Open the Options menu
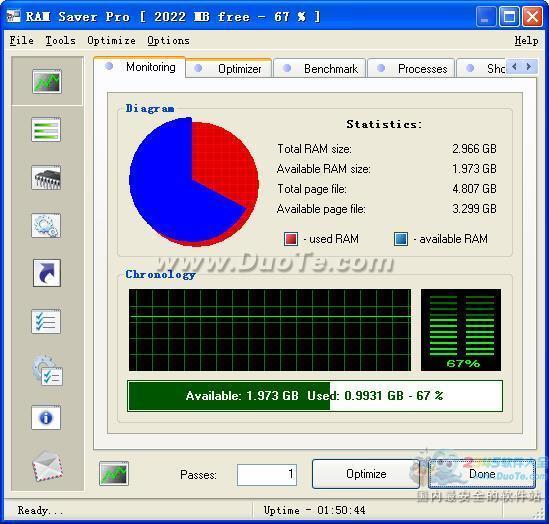 click(168, 41)
